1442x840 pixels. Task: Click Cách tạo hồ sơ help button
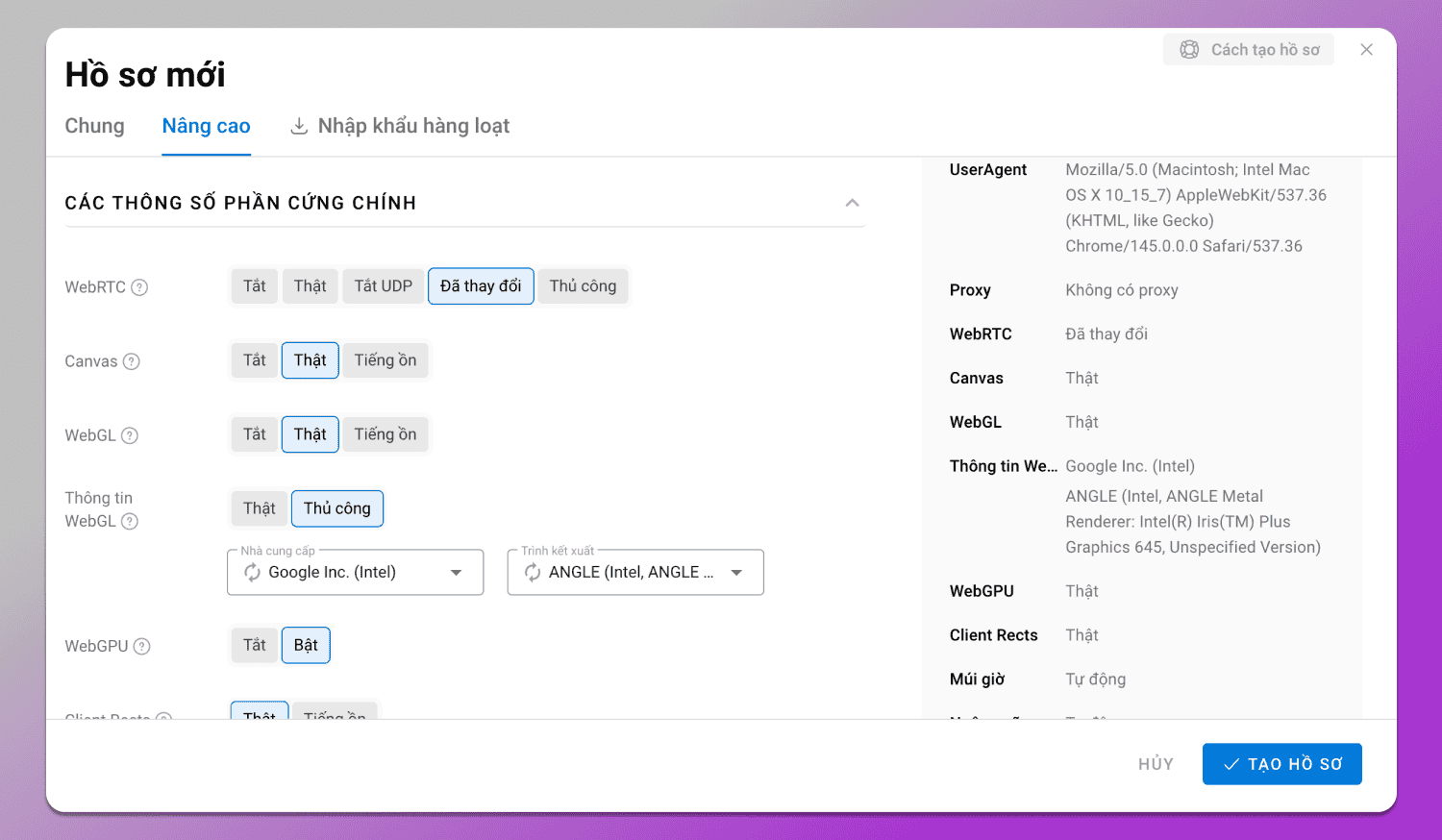tap(1249, 50)
